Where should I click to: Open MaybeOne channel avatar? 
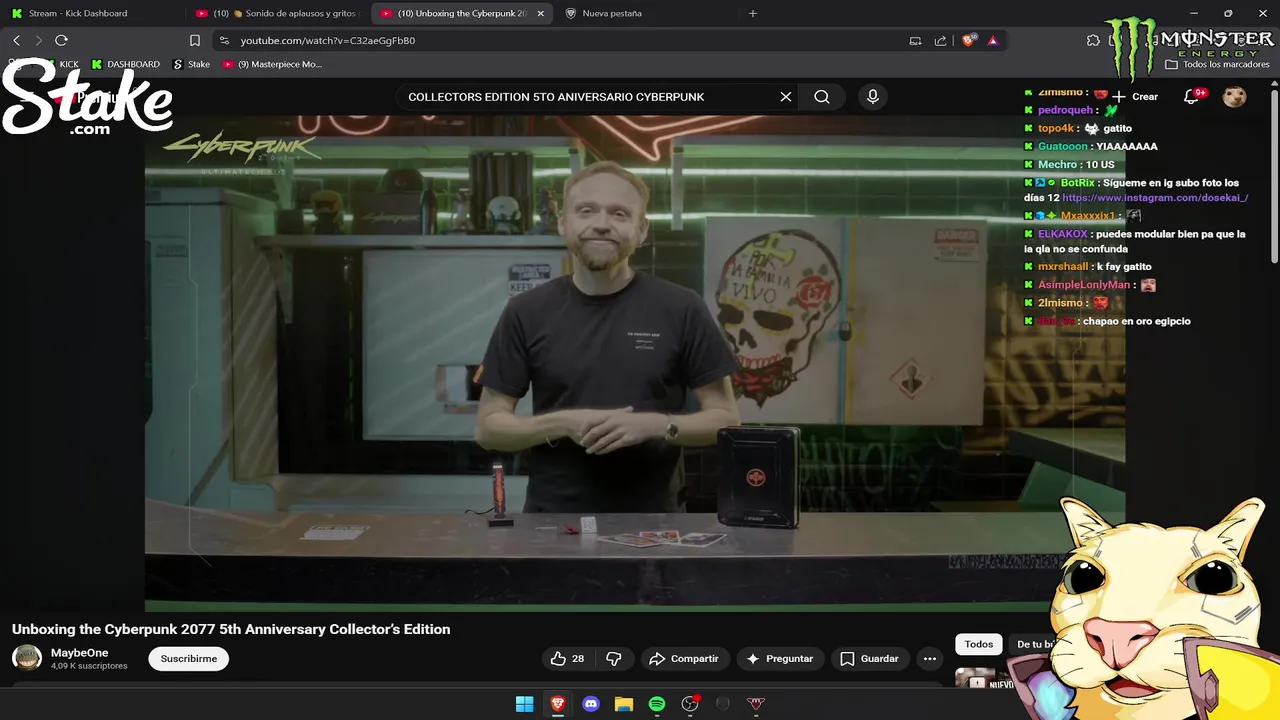tap(27, 658)
